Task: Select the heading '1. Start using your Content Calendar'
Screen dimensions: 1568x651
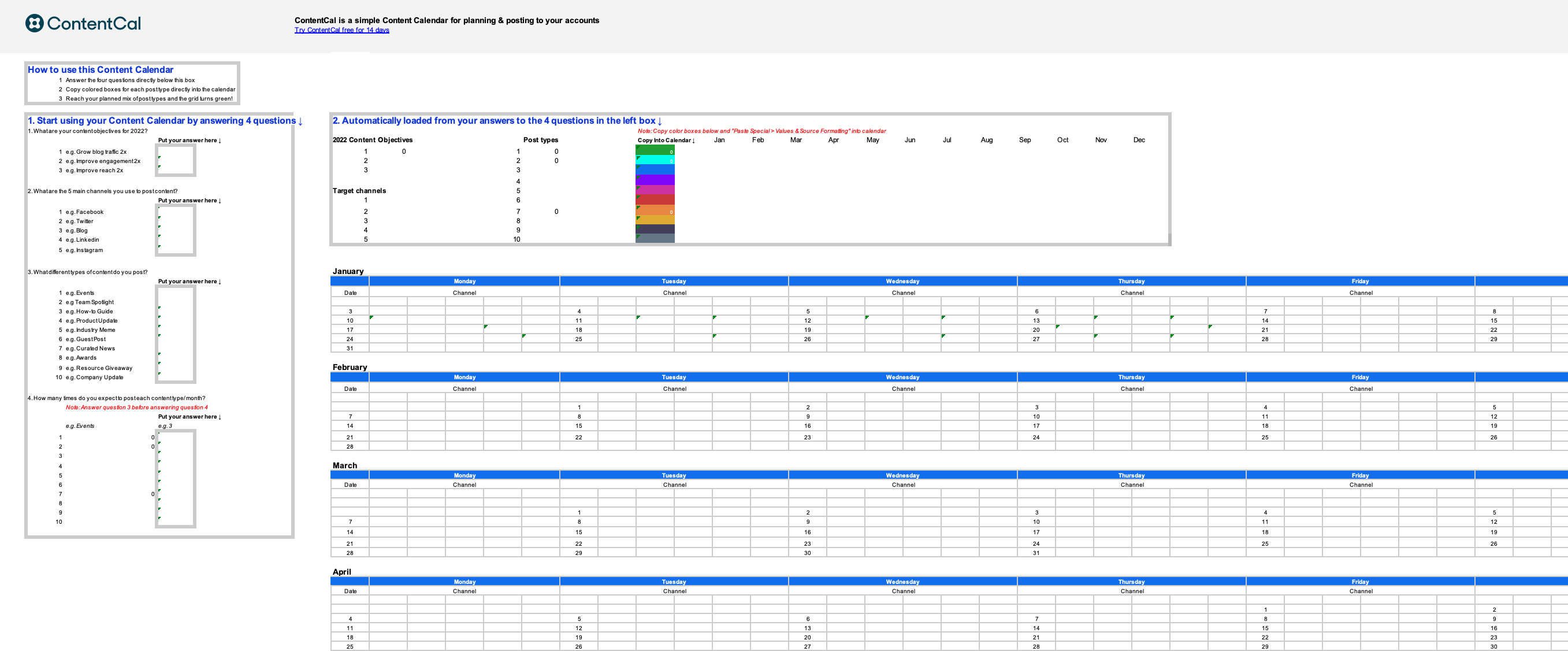Action: point(165,121)
